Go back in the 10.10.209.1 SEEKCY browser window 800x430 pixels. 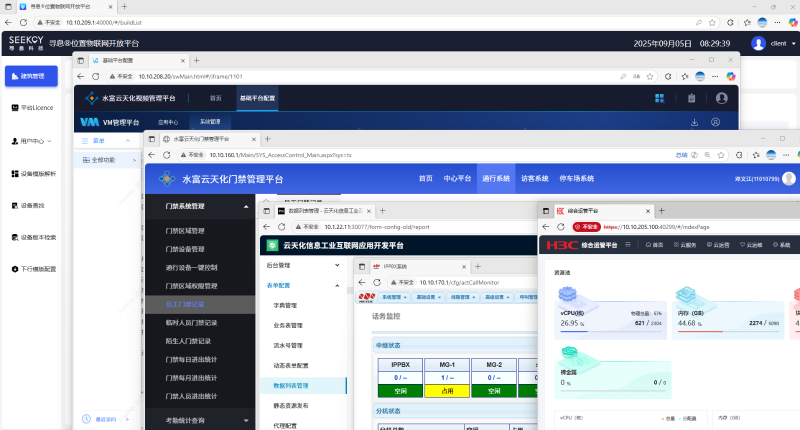(x=8, y=22)
